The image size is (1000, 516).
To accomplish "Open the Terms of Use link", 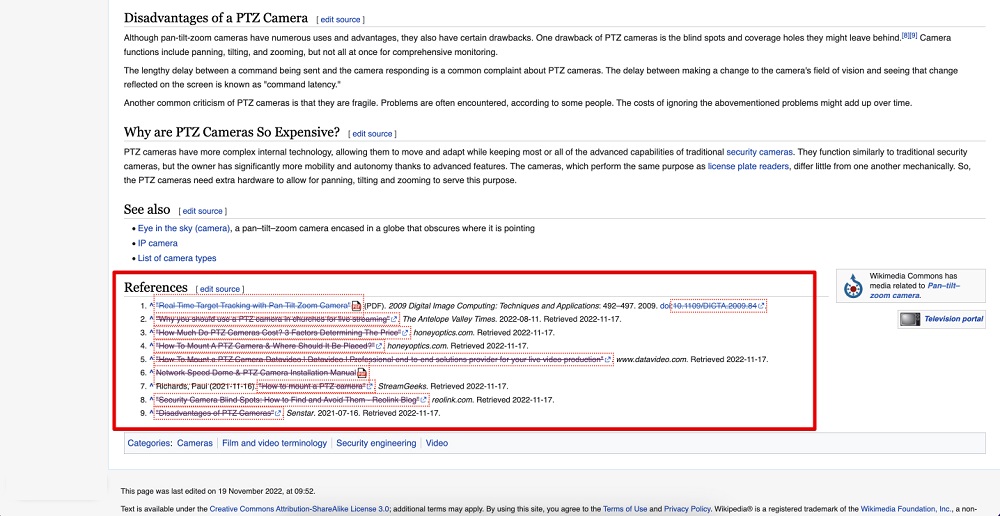I will 624,510.
